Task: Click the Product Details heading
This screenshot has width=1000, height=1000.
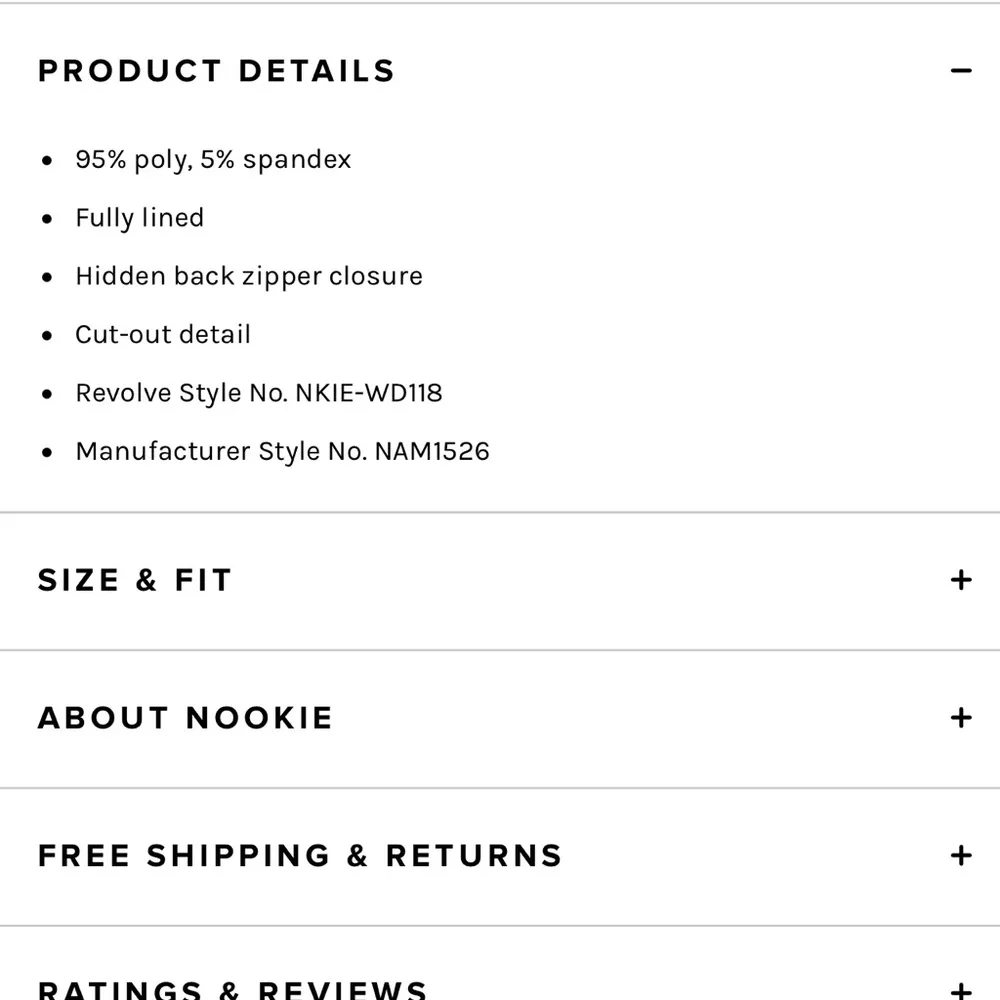Action: pyautogui.click(x=216, y=71)
